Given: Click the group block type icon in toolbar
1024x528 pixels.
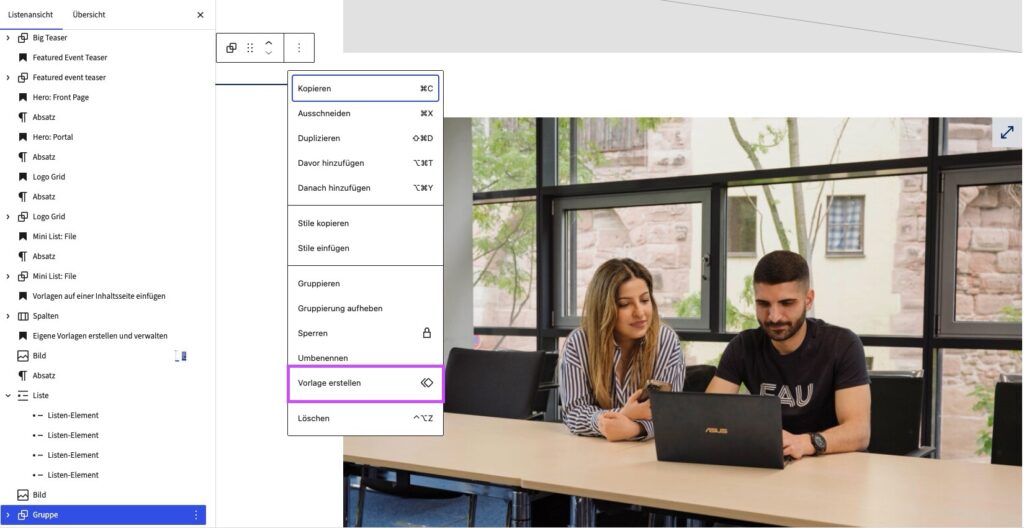Looking at the screenshot, I should point(231,48).
